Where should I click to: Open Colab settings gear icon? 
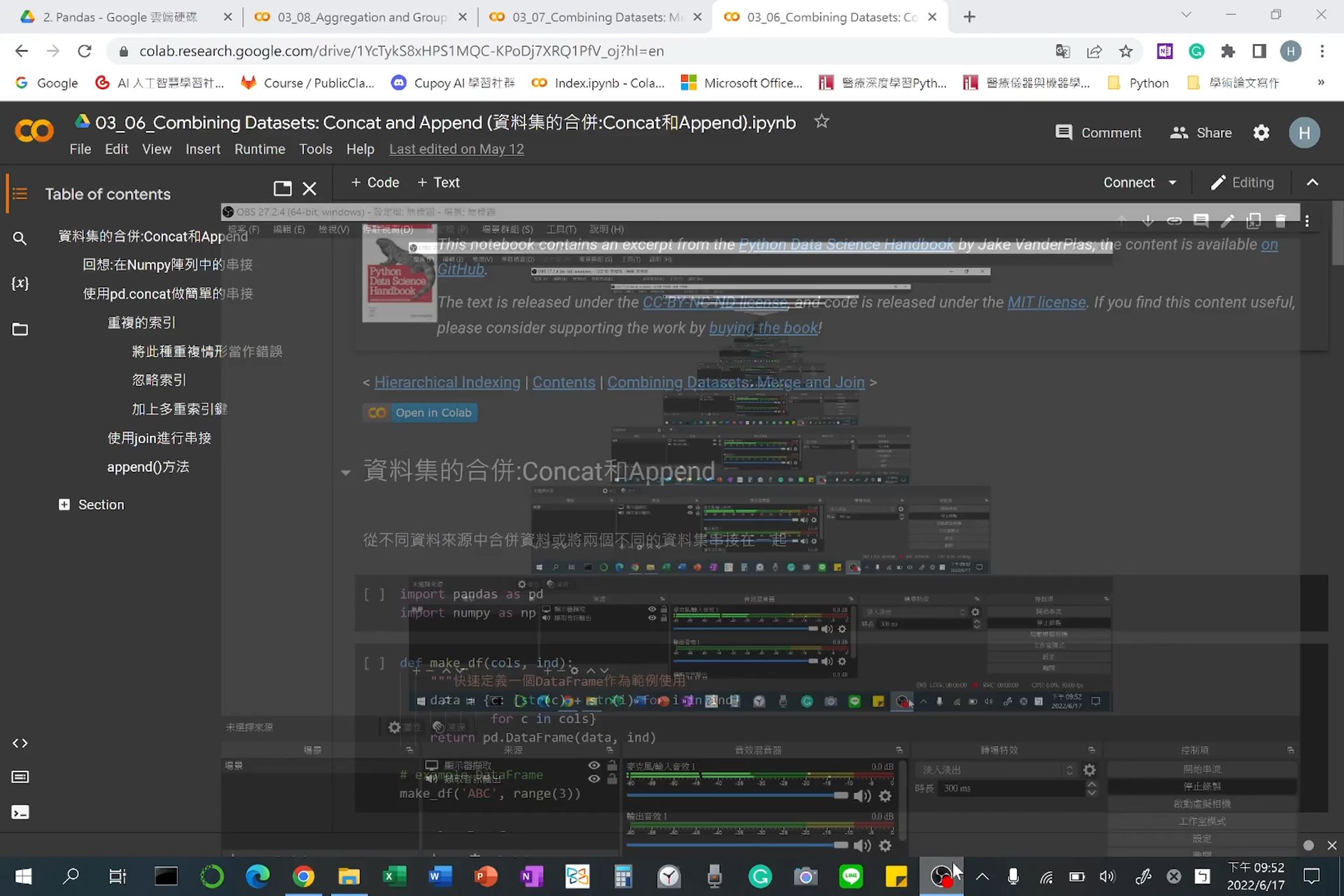tap(1261, 133)
